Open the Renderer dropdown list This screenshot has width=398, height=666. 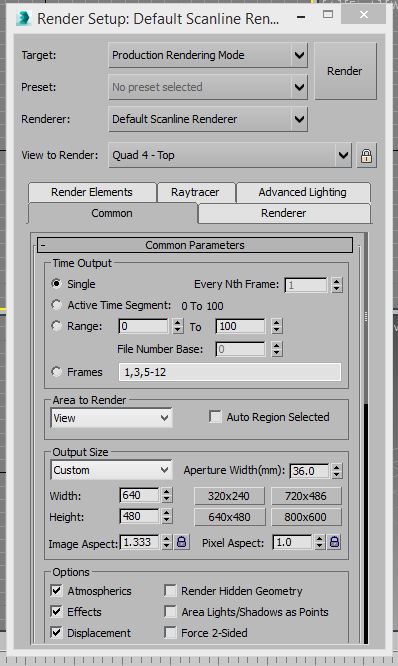208,119
